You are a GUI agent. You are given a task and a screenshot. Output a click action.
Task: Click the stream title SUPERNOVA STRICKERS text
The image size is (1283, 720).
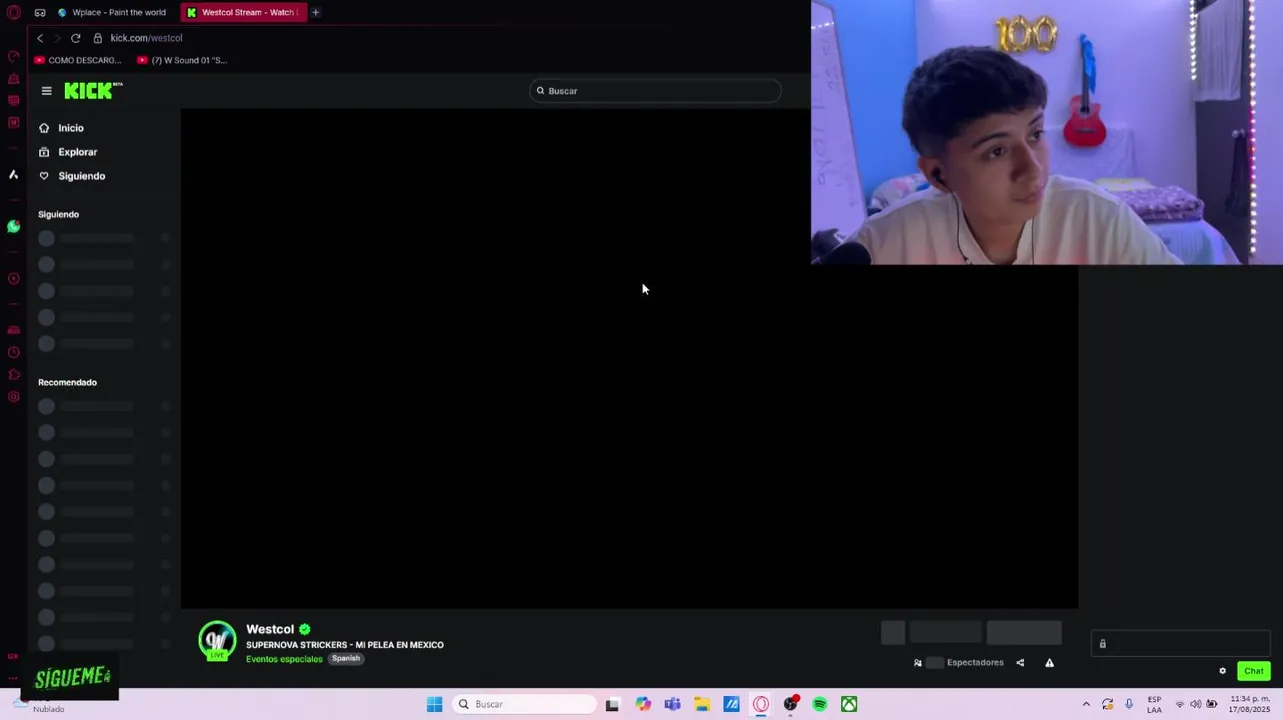pos(345,645)
